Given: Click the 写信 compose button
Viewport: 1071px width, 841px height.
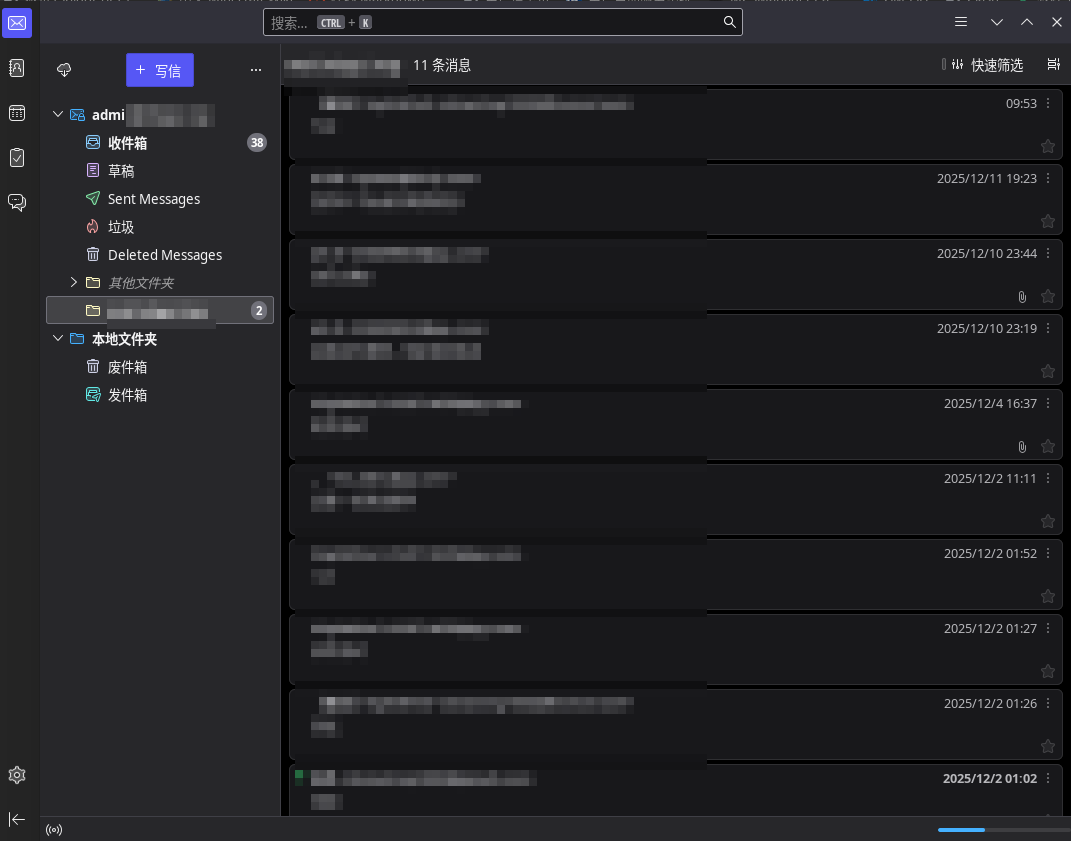Looking at the screenshot, I should [x=159, y=70].
